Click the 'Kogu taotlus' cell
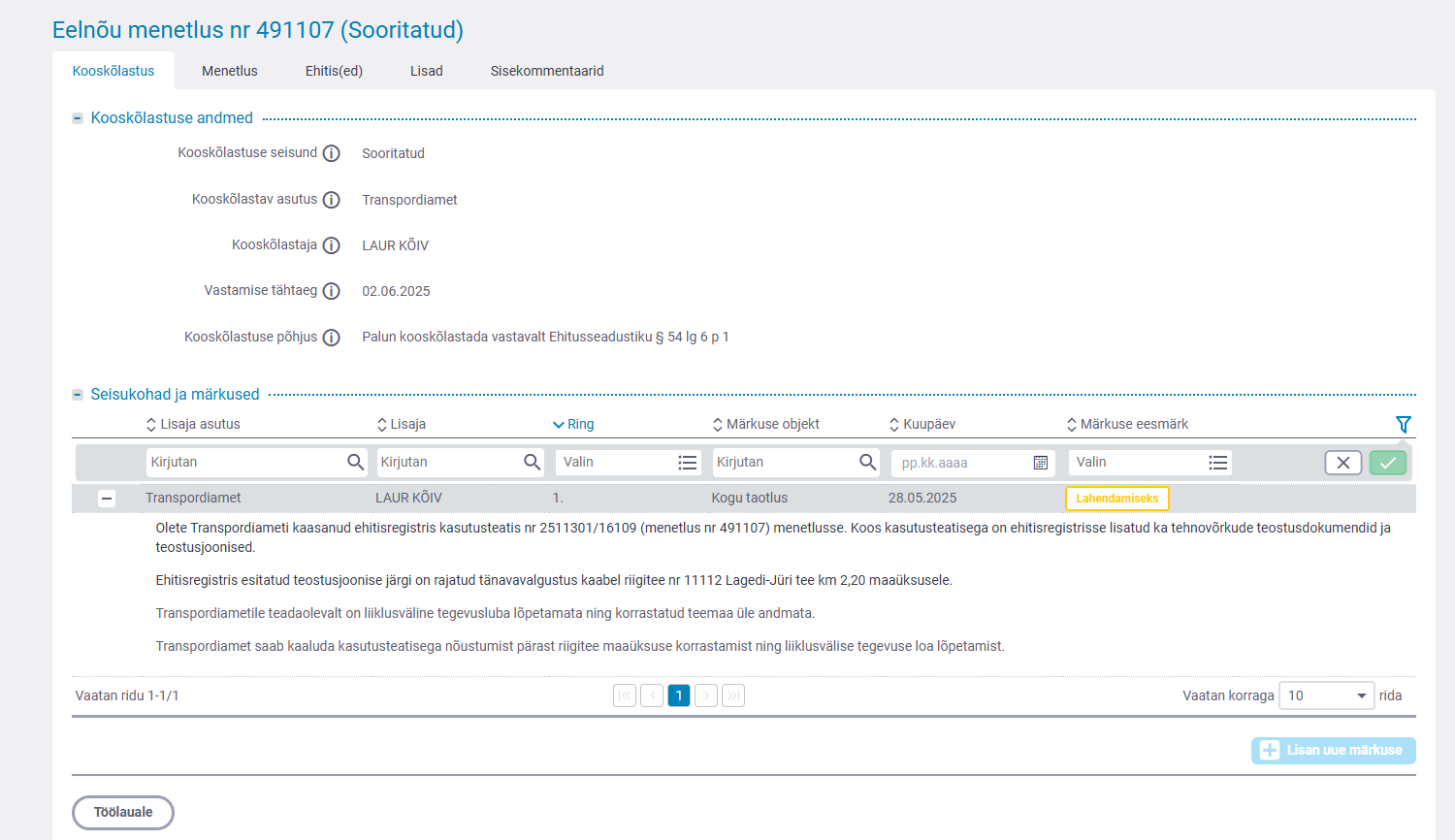This screenshot has height=840, width=1455. pyautogui.click(x=750, y=499)
